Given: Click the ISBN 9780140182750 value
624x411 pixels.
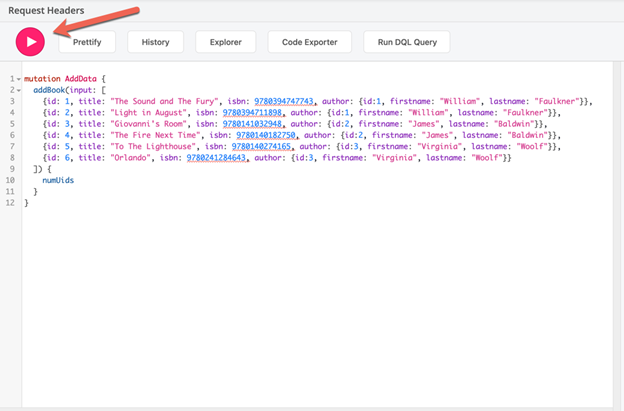Looking at the screenshot, I should point(266,135).
